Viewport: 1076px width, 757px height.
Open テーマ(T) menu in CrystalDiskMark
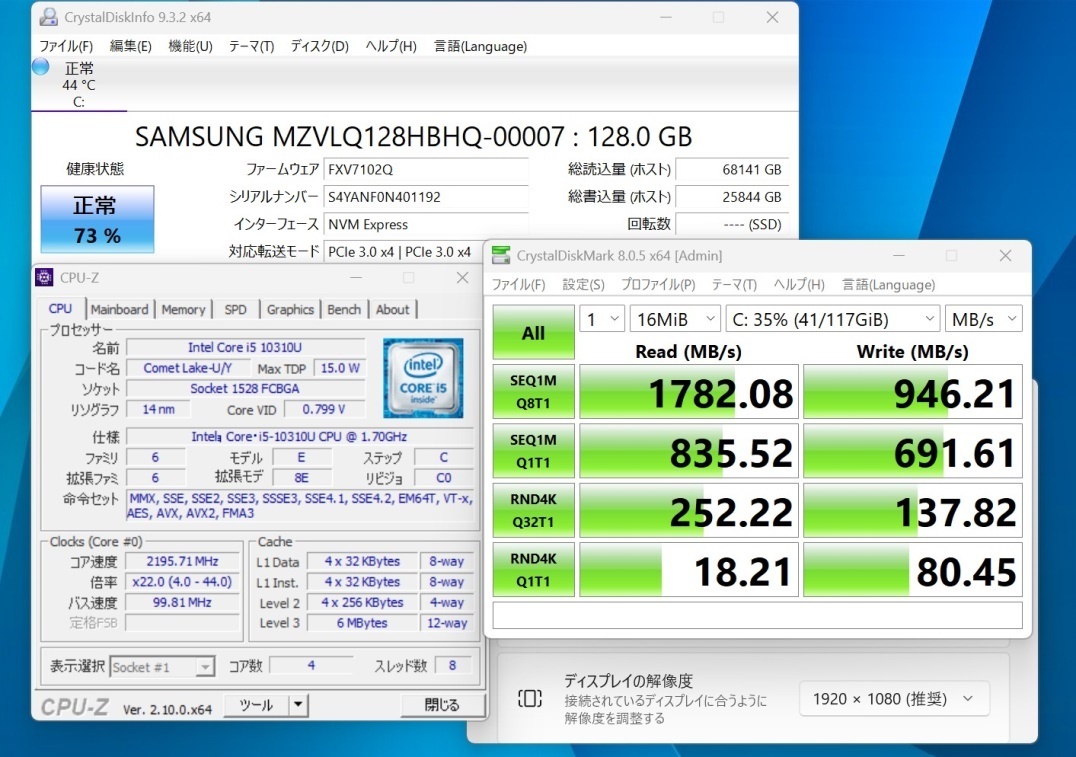pyautogui.click(x=734, y=284)
